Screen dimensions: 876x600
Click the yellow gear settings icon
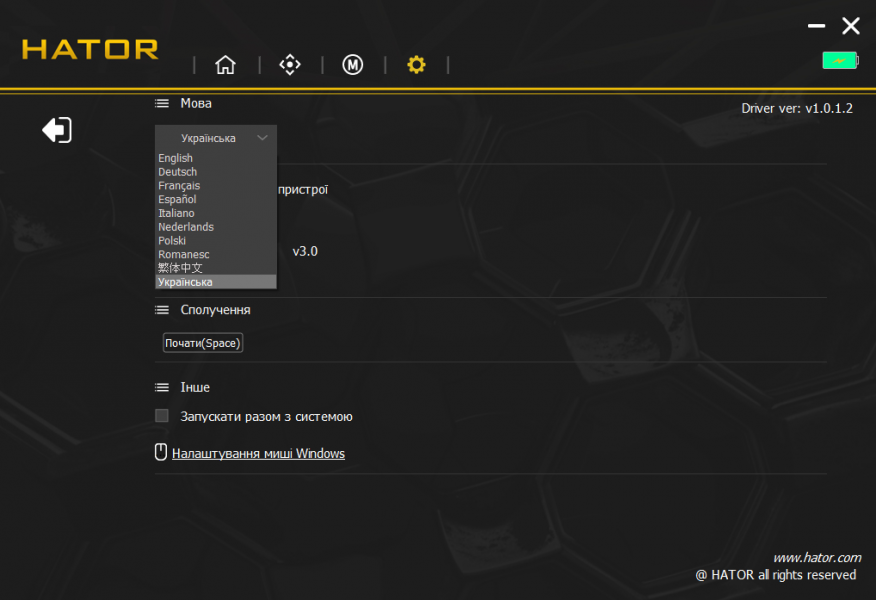point(416,65)
